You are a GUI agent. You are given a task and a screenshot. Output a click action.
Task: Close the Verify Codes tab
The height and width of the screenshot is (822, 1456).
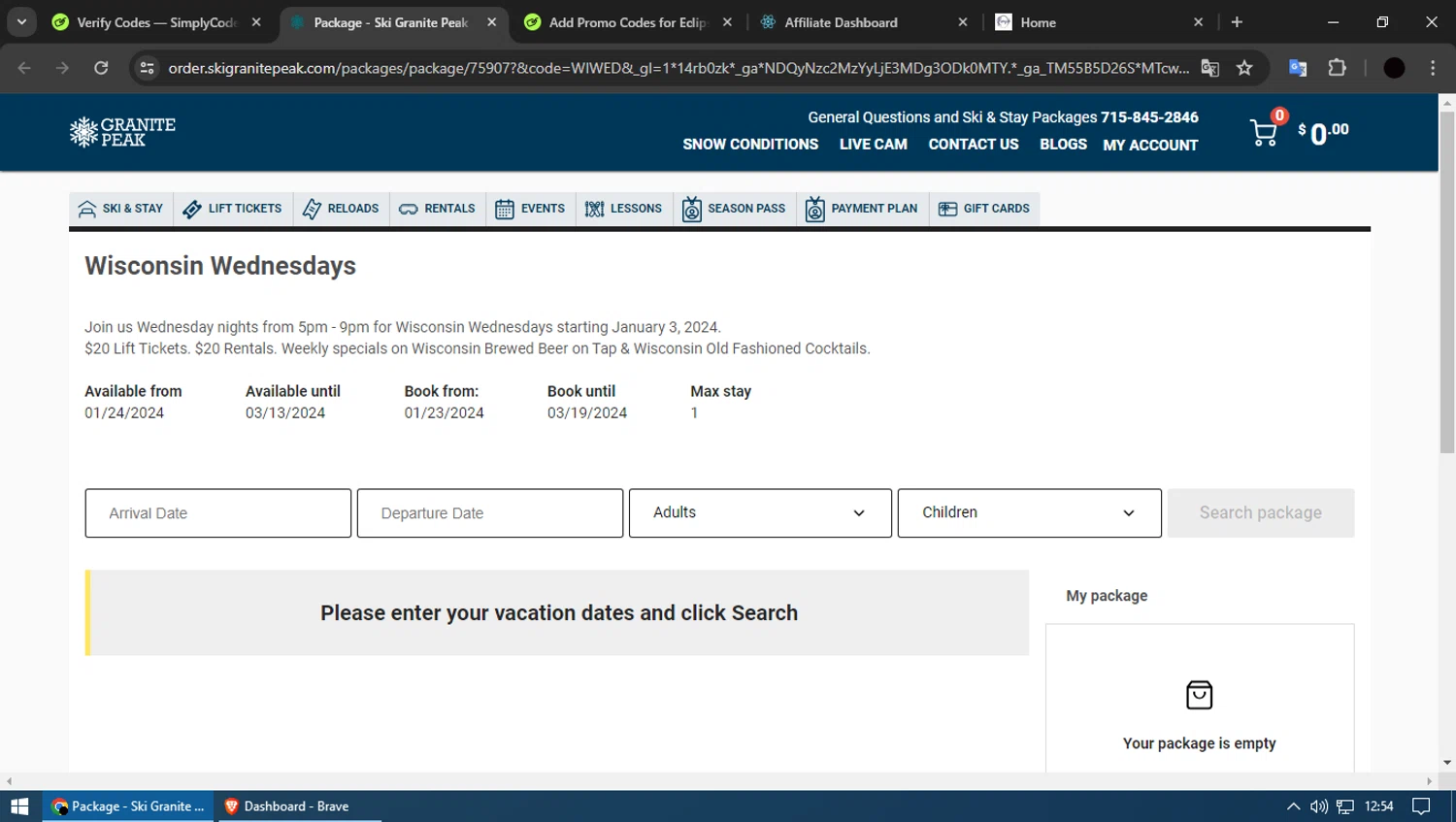click(256, 21)
